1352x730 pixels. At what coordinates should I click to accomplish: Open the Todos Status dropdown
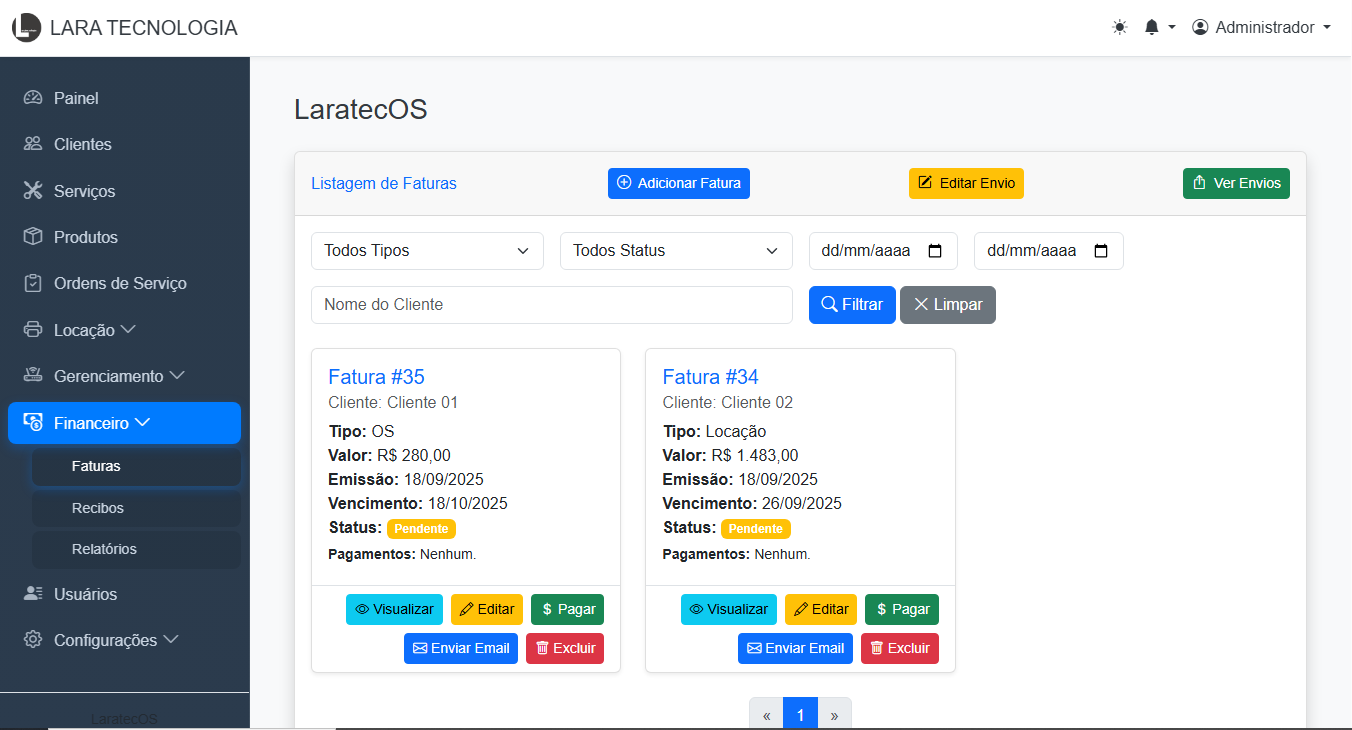[x=676, y=251]
